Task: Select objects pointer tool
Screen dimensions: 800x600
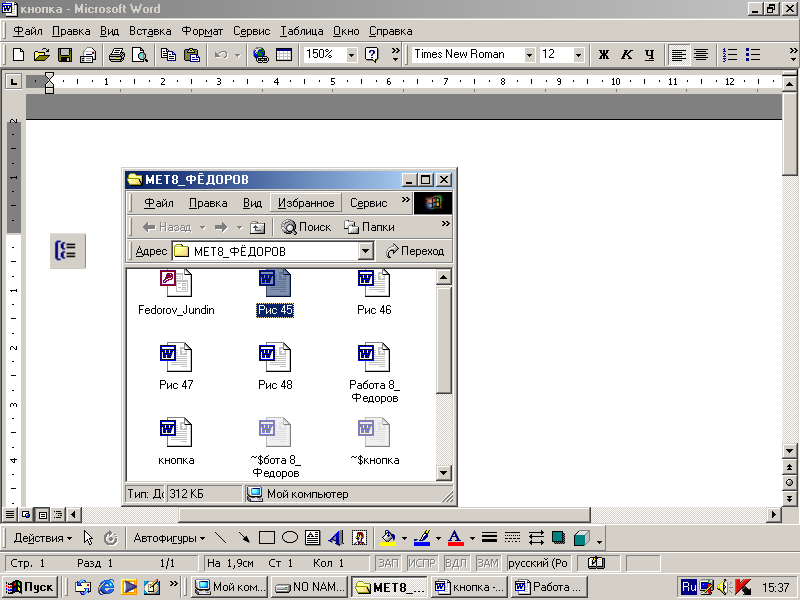Action: point(88,538)
